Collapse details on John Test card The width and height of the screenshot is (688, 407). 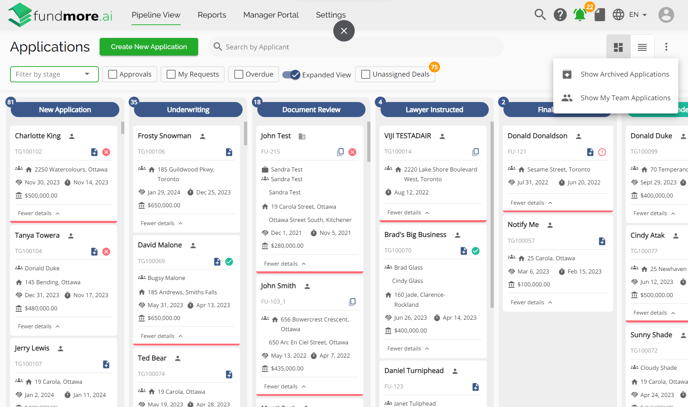coord(285,264)
